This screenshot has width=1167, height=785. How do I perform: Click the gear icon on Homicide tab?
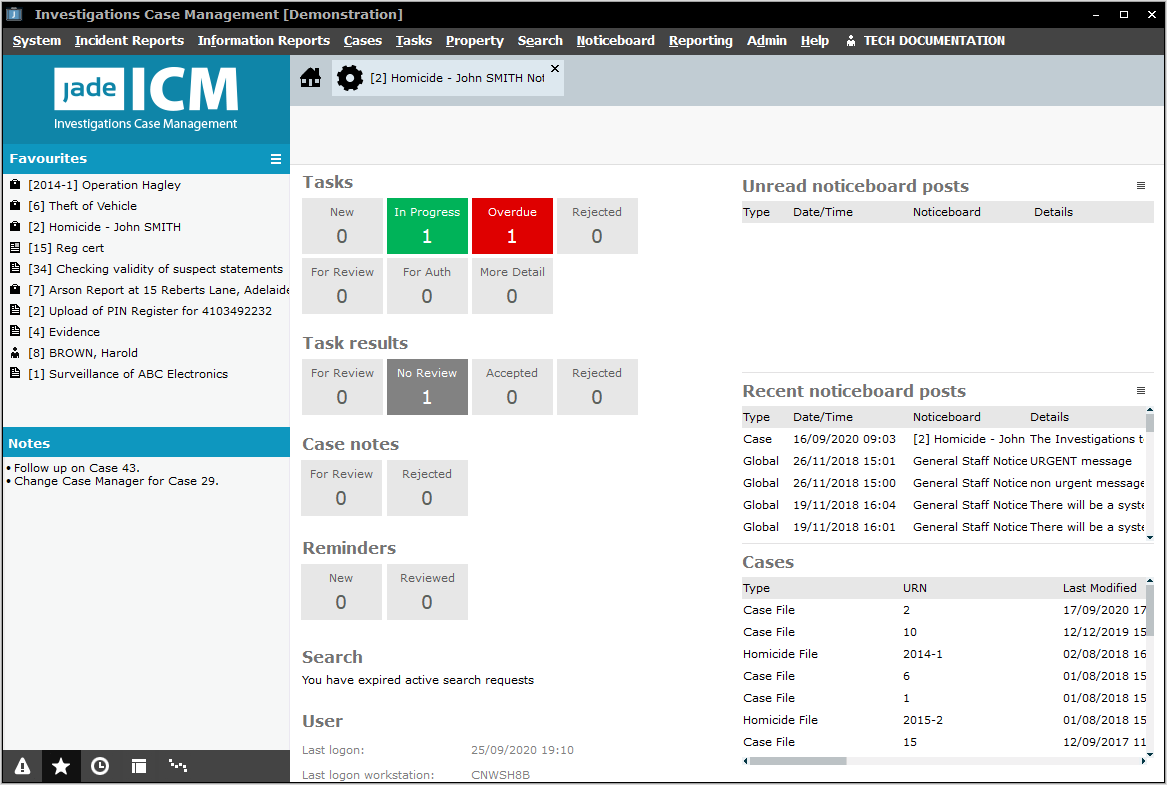(349, 78)
